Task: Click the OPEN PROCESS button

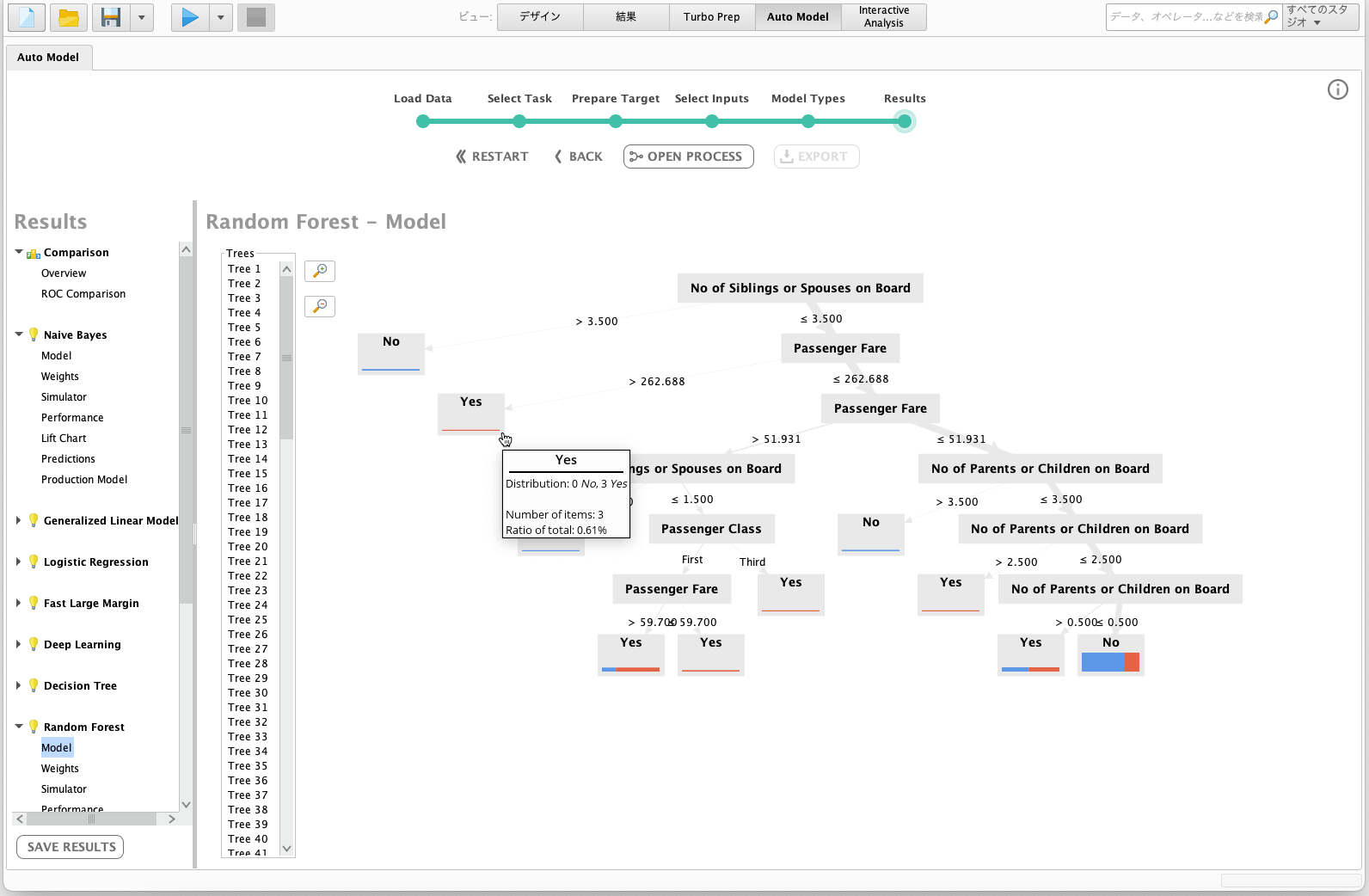Action: pos(689,156)
